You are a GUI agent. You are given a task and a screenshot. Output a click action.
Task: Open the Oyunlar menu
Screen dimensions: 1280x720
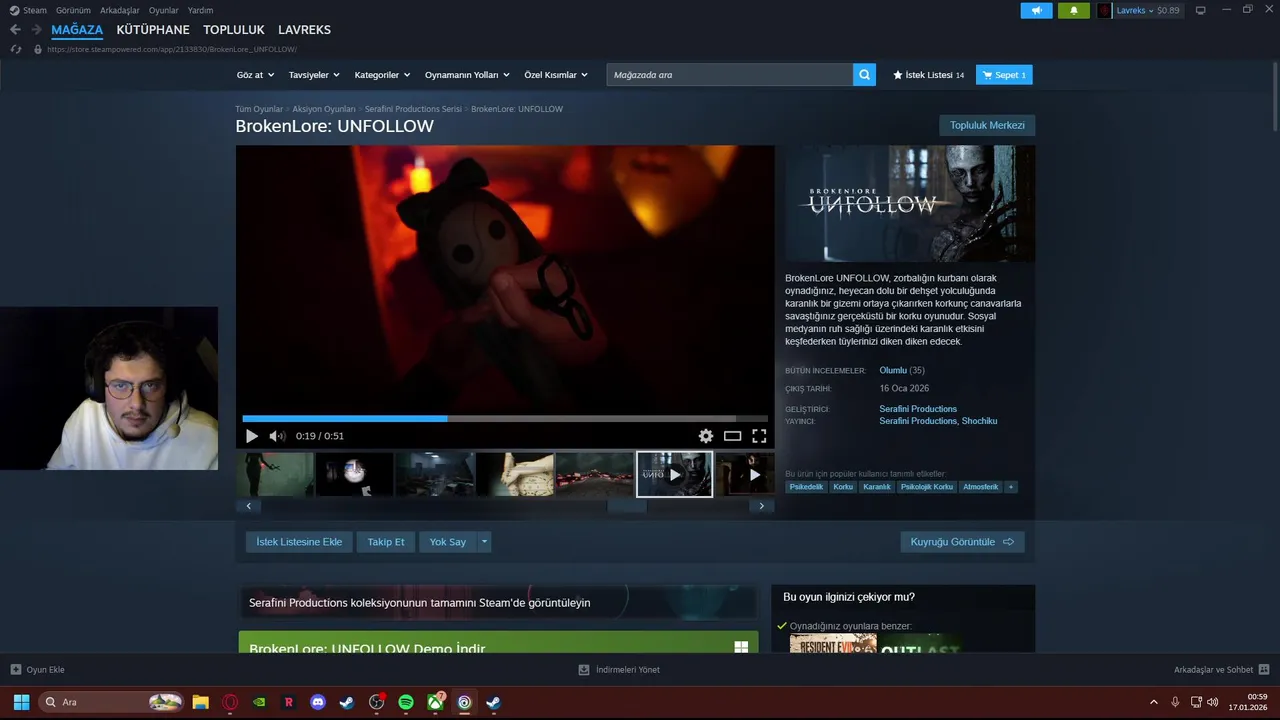(164, 10)
